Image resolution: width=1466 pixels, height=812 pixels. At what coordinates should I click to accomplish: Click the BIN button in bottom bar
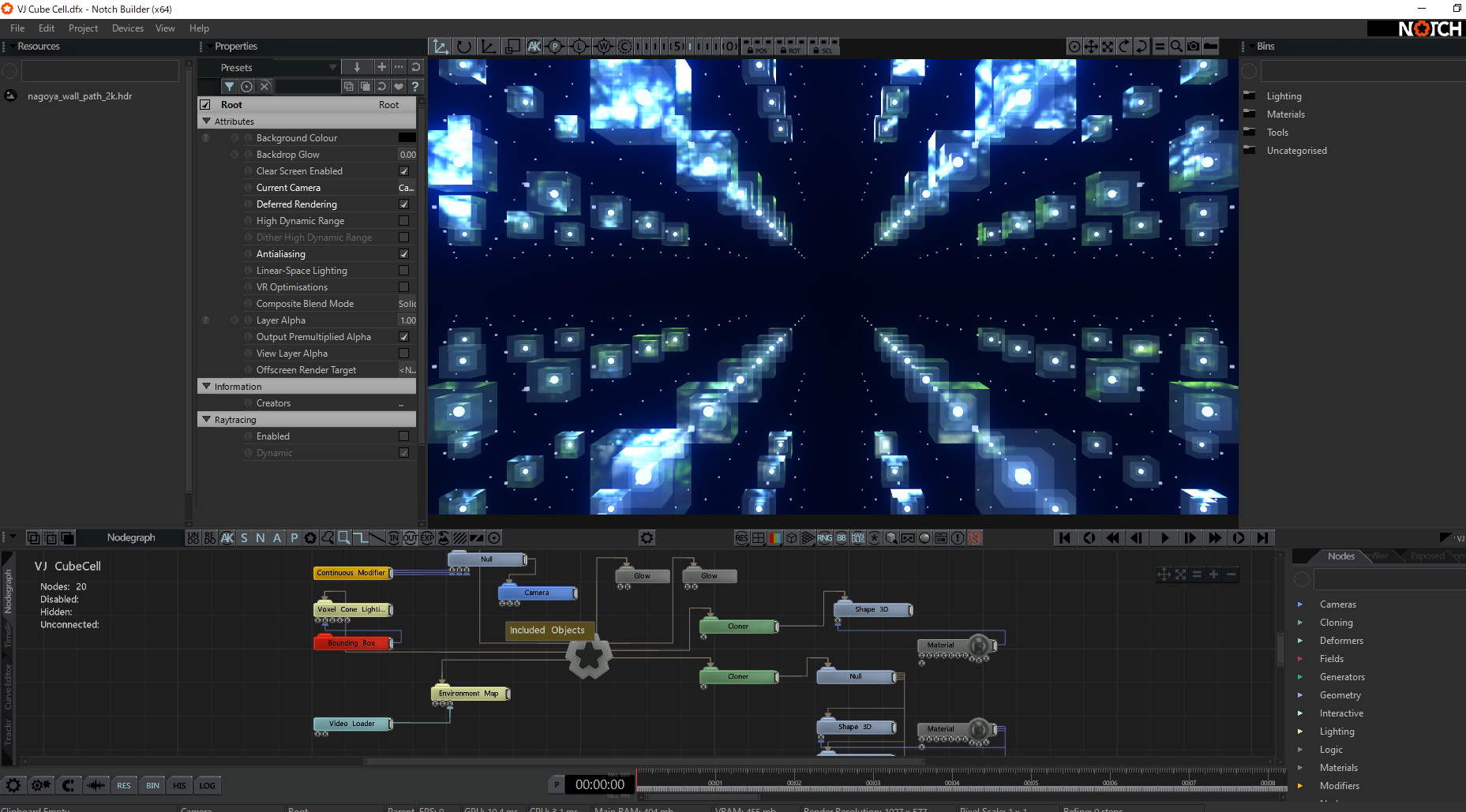152,785
